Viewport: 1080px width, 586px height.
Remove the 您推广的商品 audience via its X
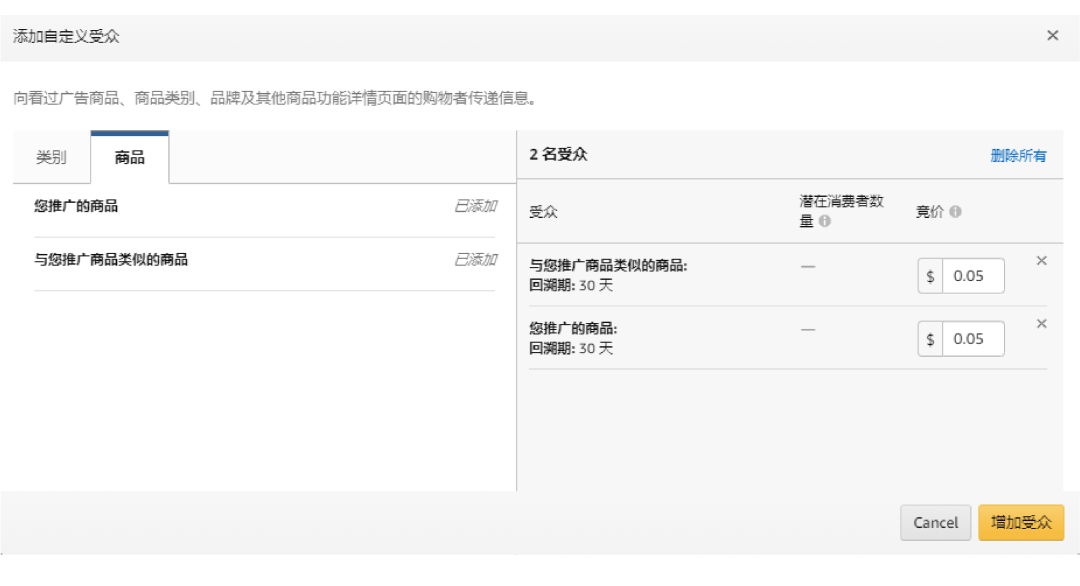[x=1039, y=323]
